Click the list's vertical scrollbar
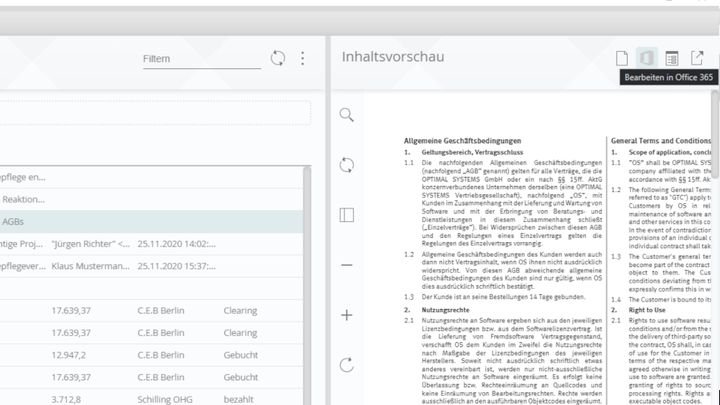This screenshot has height=405, width=720. pos(307,285)
